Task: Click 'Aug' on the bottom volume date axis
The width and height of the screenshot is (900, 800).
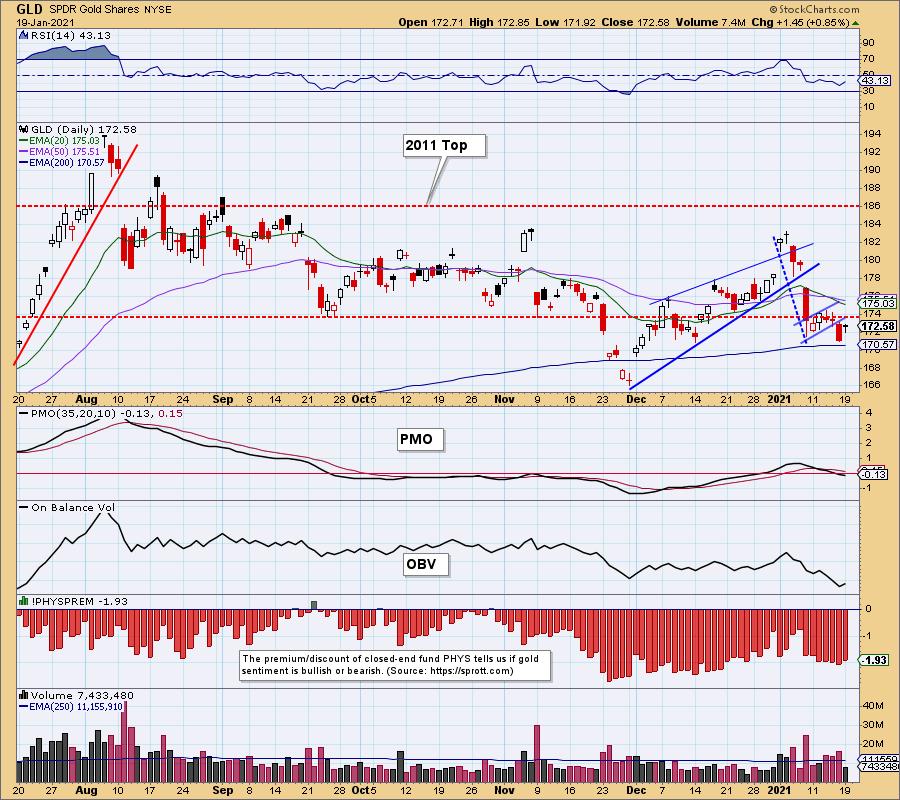Action: [x=86, y=790]
